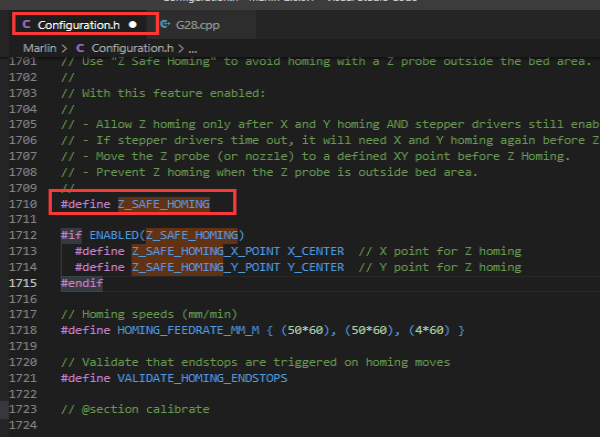Click line number 1715 in the gutter
The image size is (601, 437).
point(23,283)
